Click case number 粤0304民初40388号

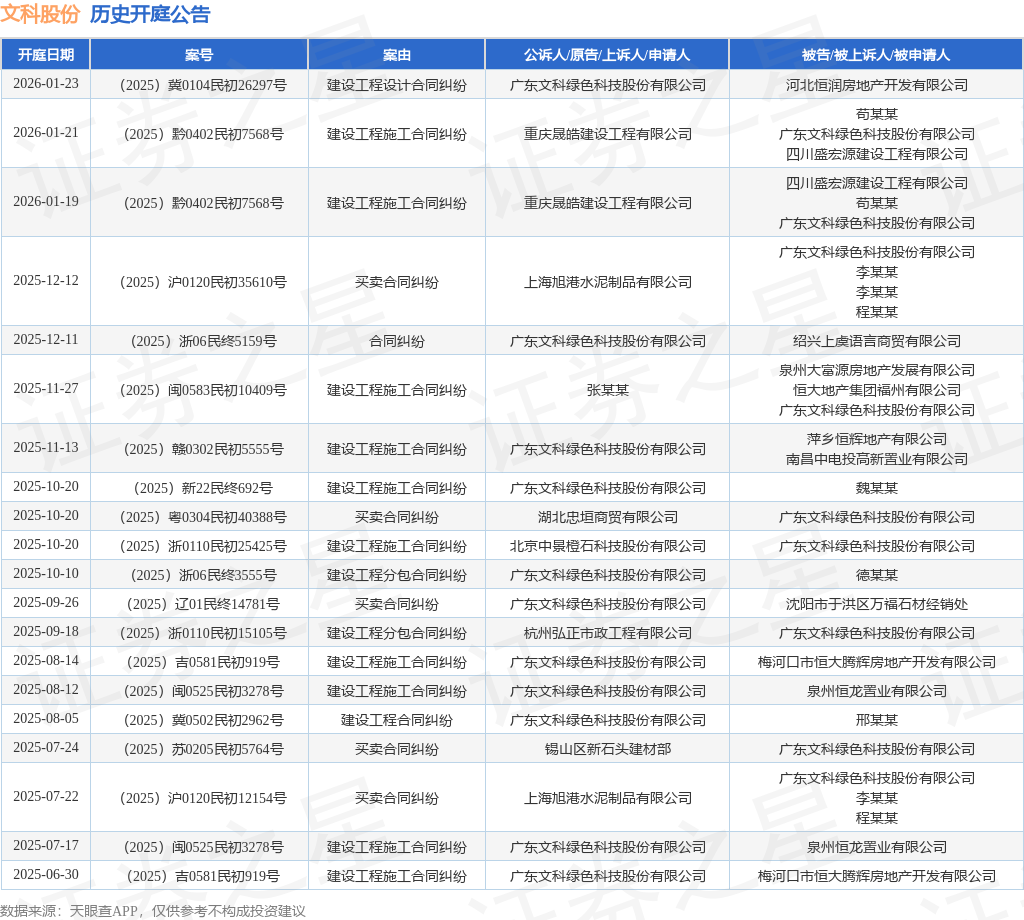tap(203, 517)
